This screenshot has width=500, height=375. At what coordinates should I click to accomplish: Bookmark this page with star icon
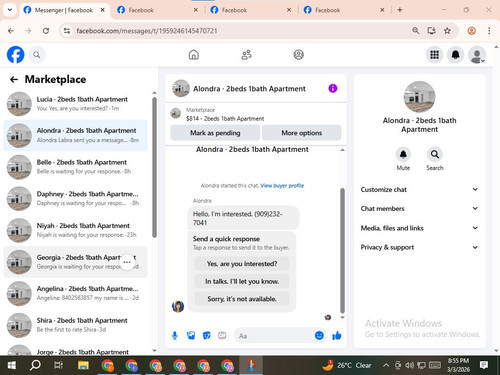tap(447, 31)
